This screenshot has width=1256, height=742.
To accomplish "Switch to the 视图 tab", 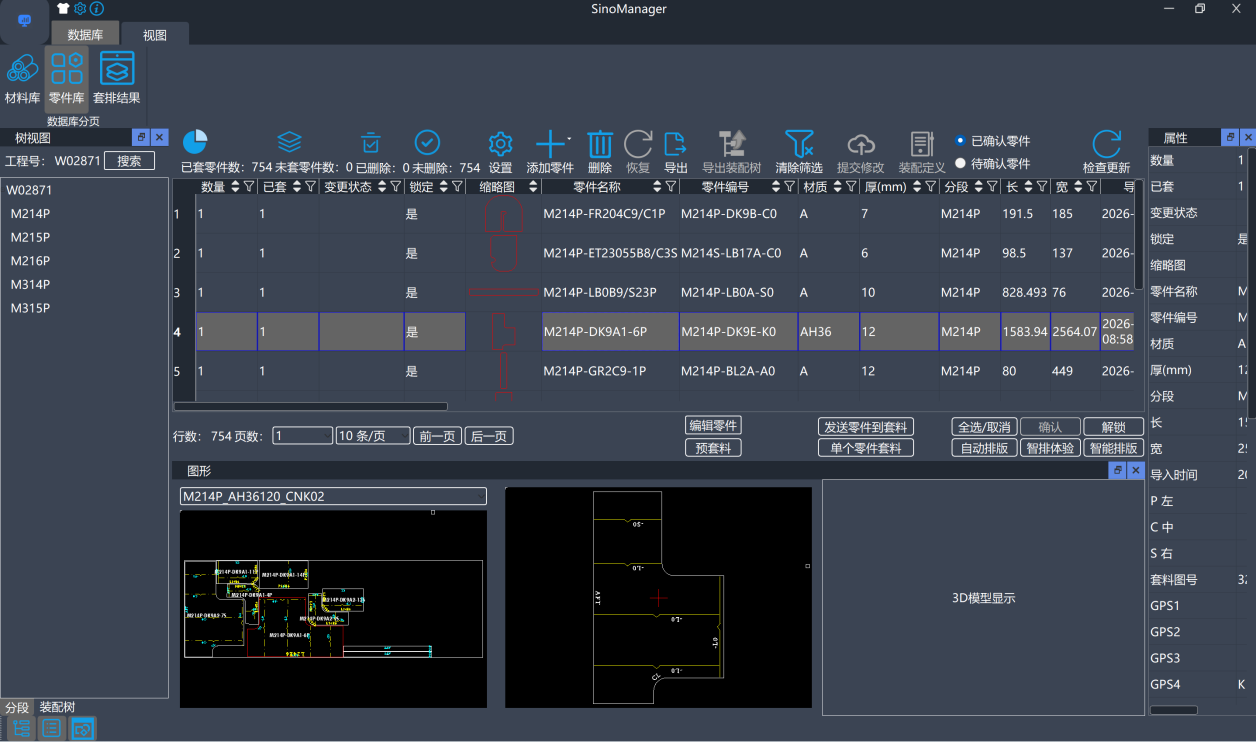I will pos(154,35).
